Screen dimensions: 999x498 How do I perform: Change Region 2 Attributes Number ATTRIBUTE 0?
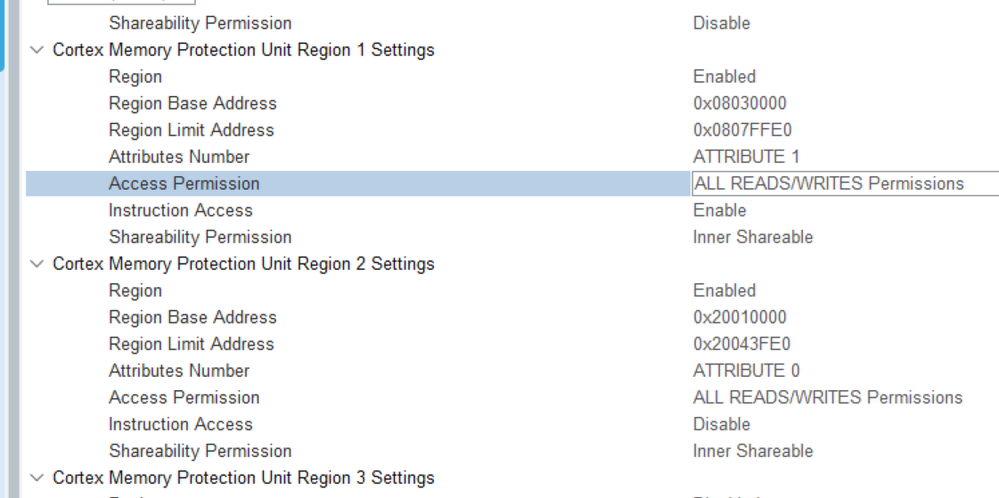click(x=746, y=371)
